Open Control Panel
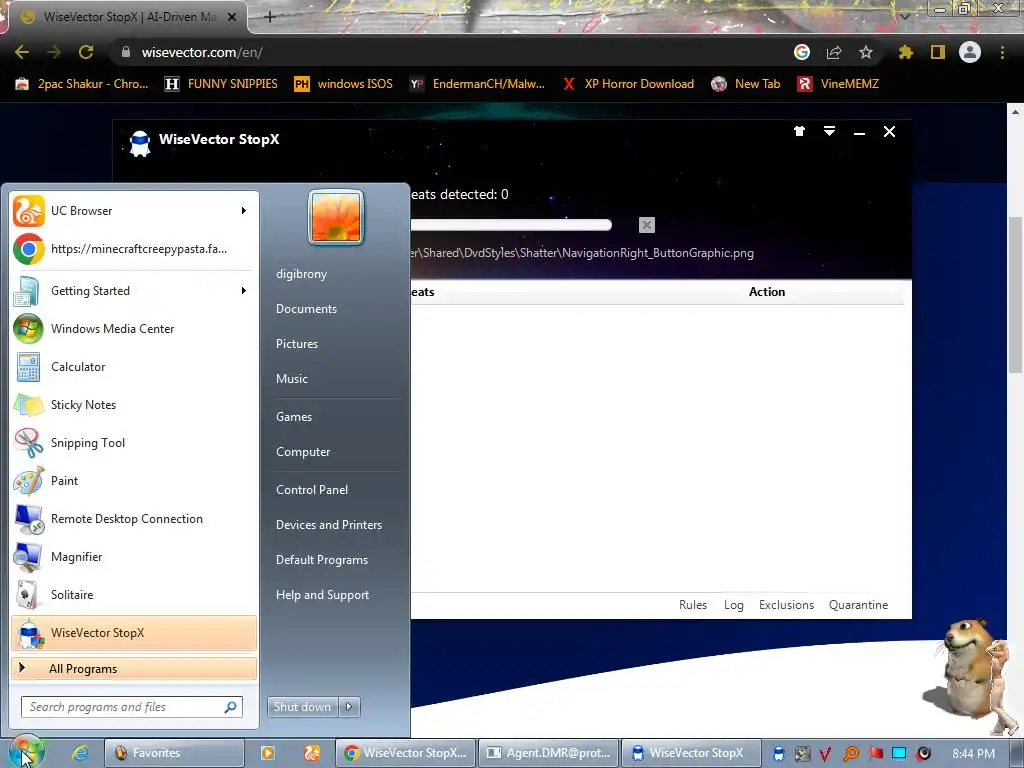 pyautogui.click(x=312, y=490)
